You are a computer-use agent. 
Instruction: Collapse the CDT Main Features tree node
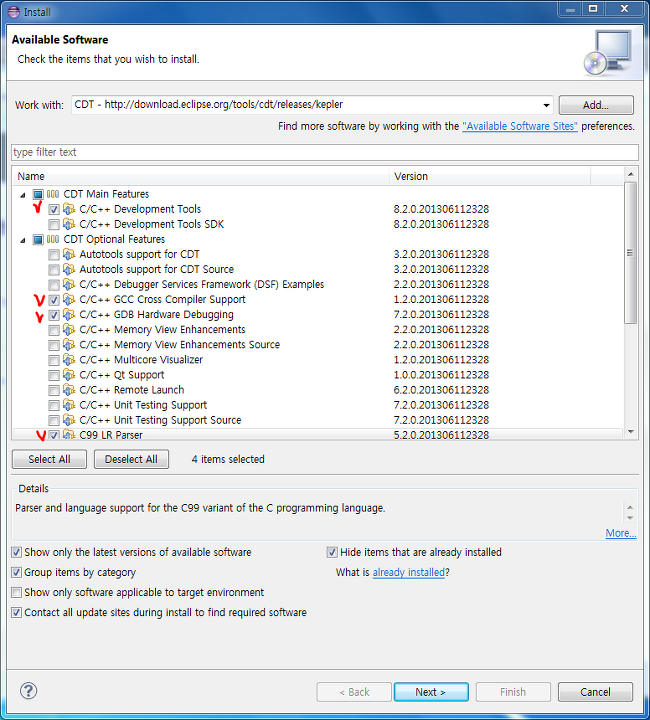click(23, 195)
